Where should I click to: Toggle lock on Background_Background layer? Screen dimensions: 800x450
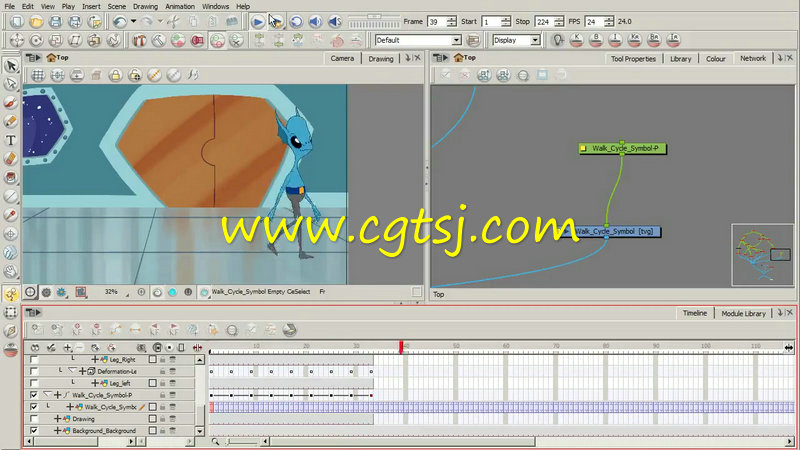[x=163, y=431]
